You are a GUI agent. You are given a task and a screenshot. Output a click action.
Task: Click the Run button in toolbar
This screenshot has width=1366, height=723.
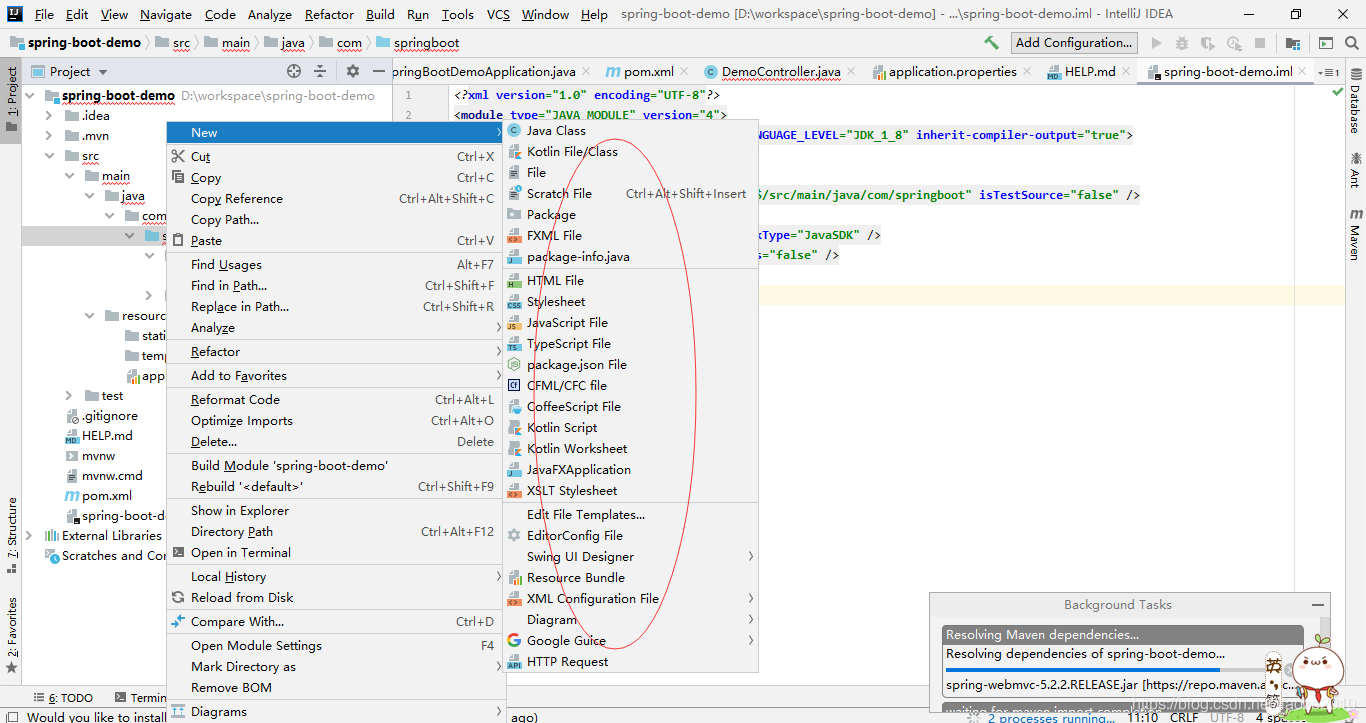(x=1157, y=43)
